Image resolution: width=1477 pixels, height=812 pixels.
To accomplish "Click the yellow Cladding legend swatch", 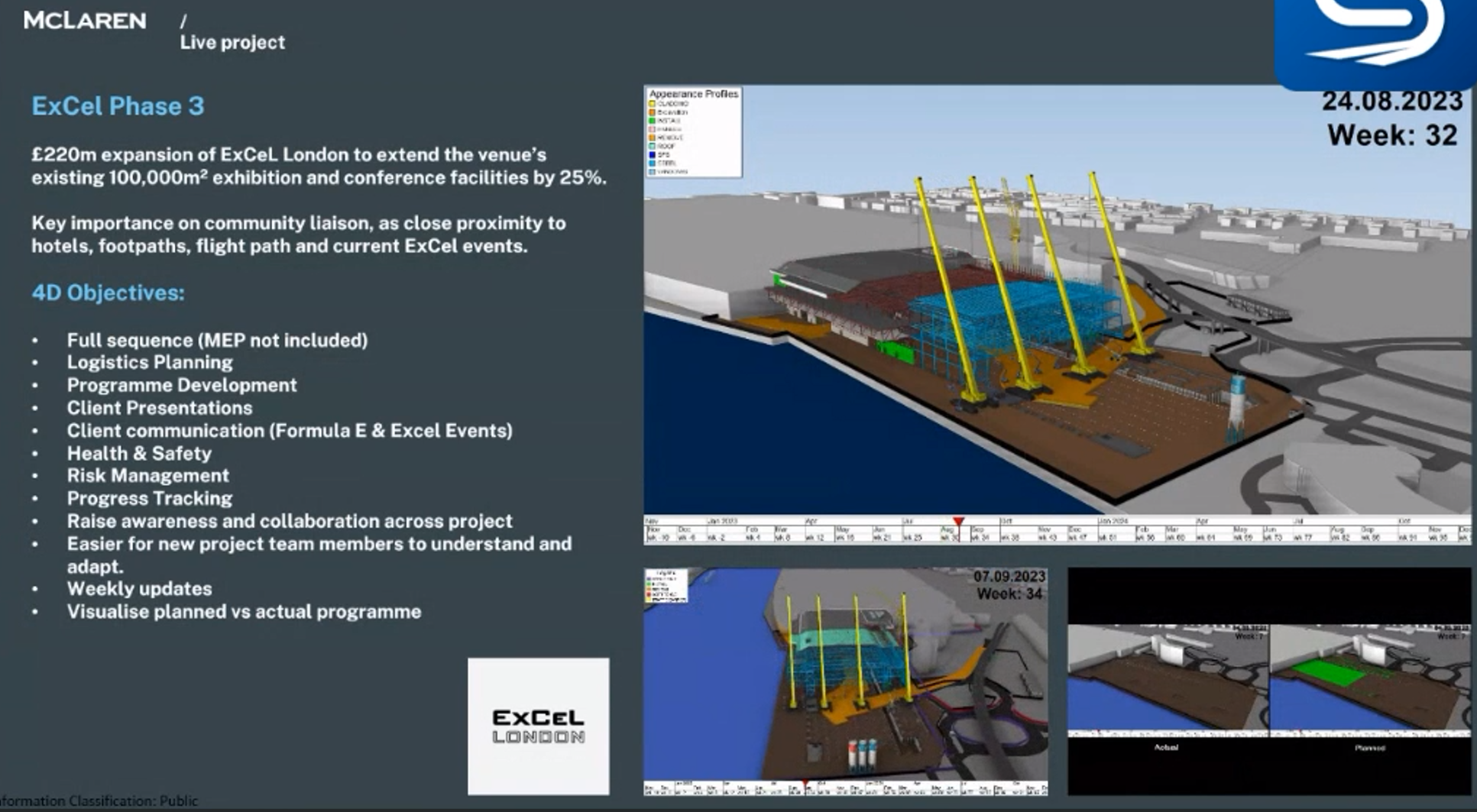I will click(x=652, y=103).
